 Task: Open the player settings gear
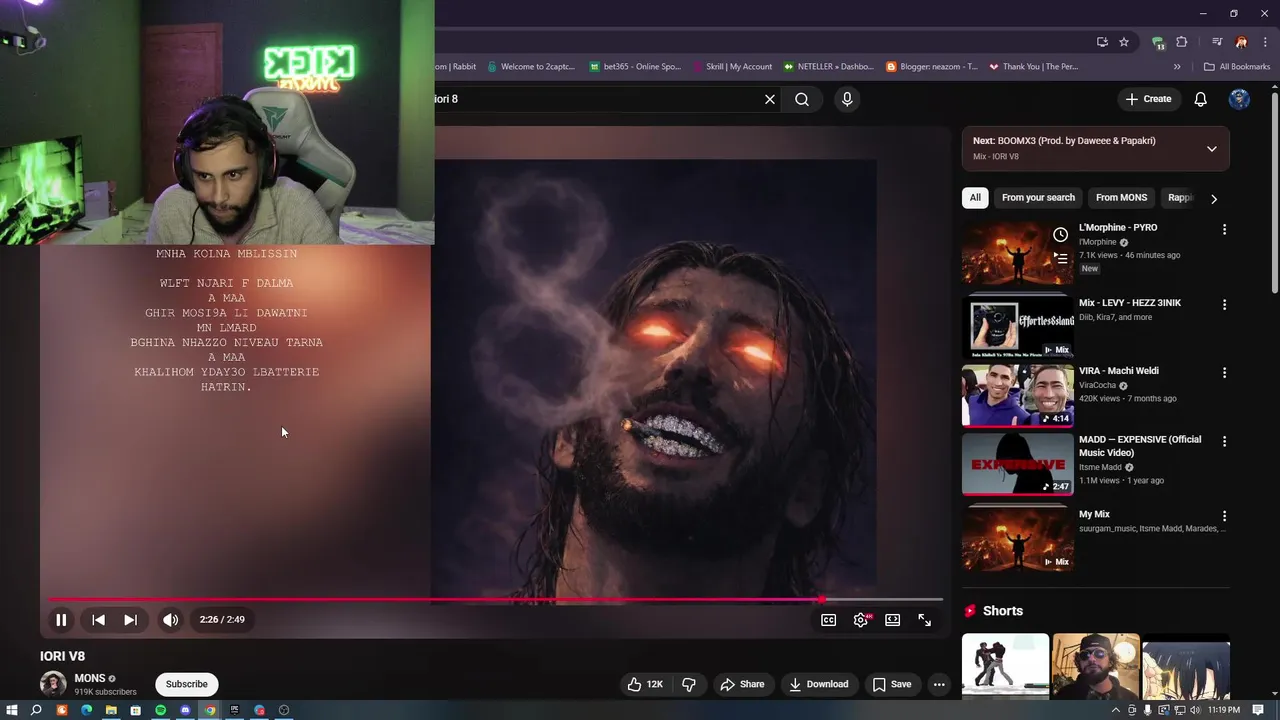click(x=861, y=620)
